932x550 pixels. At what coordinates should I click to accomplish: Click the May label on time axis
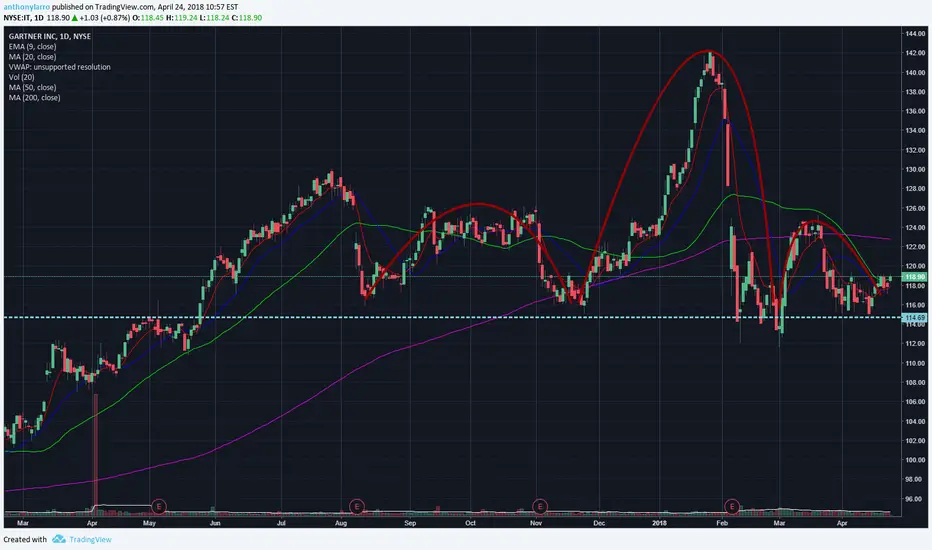[x=149, y=523]
